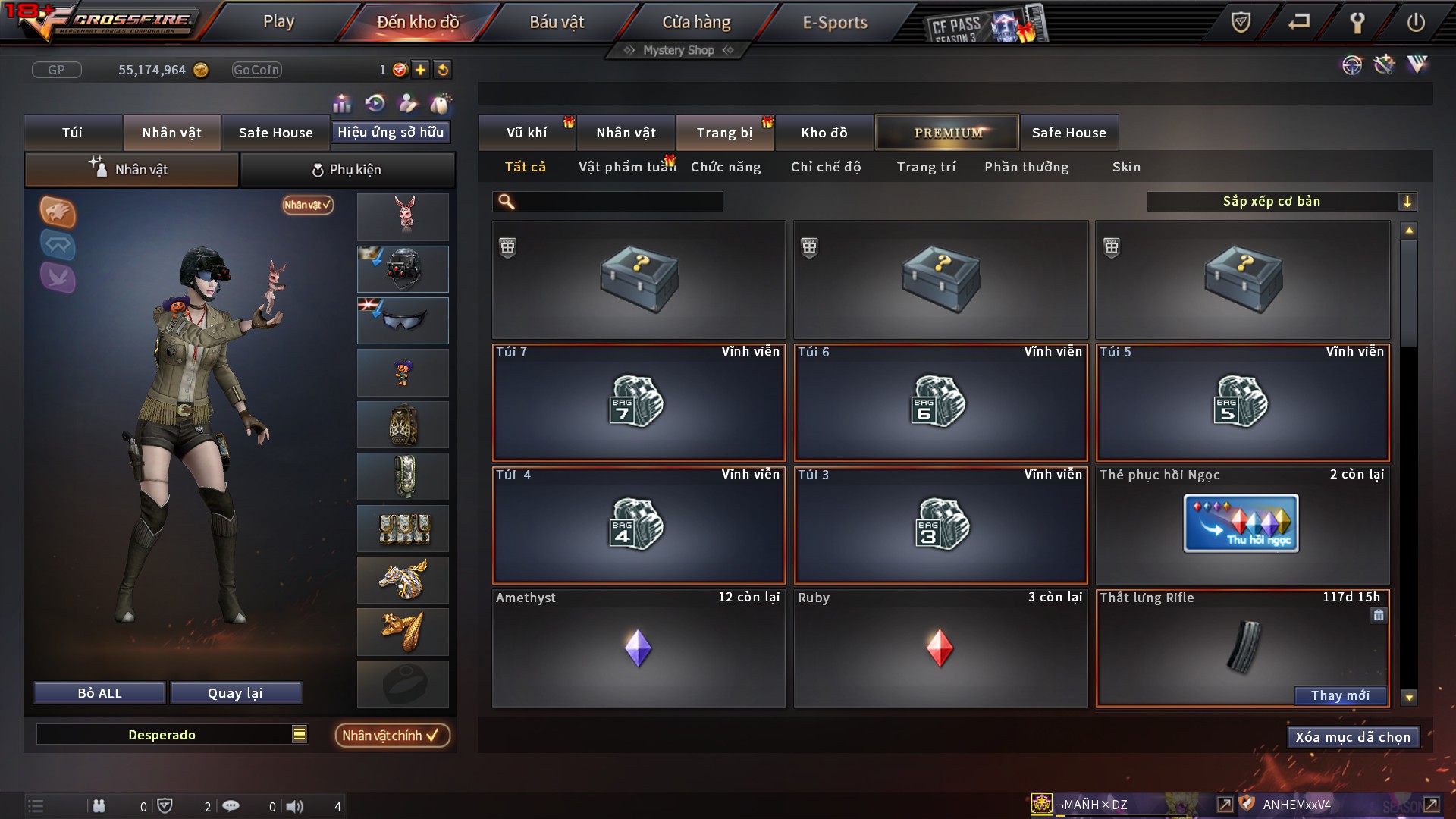Click the Bỏ ALL button
1456x819 pixels.
[x=99, y=693]
